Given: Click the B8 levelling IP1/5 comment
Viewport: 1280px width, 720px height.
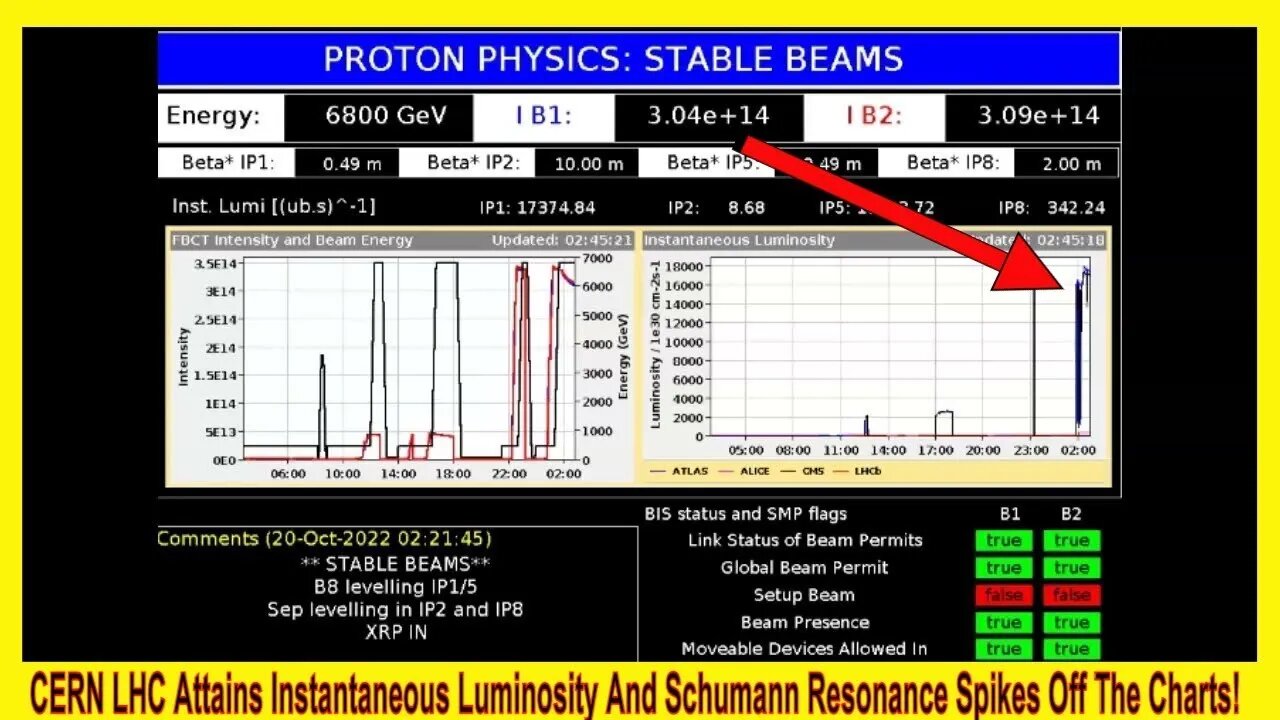Looking at the screenshot, I should 395,587.
